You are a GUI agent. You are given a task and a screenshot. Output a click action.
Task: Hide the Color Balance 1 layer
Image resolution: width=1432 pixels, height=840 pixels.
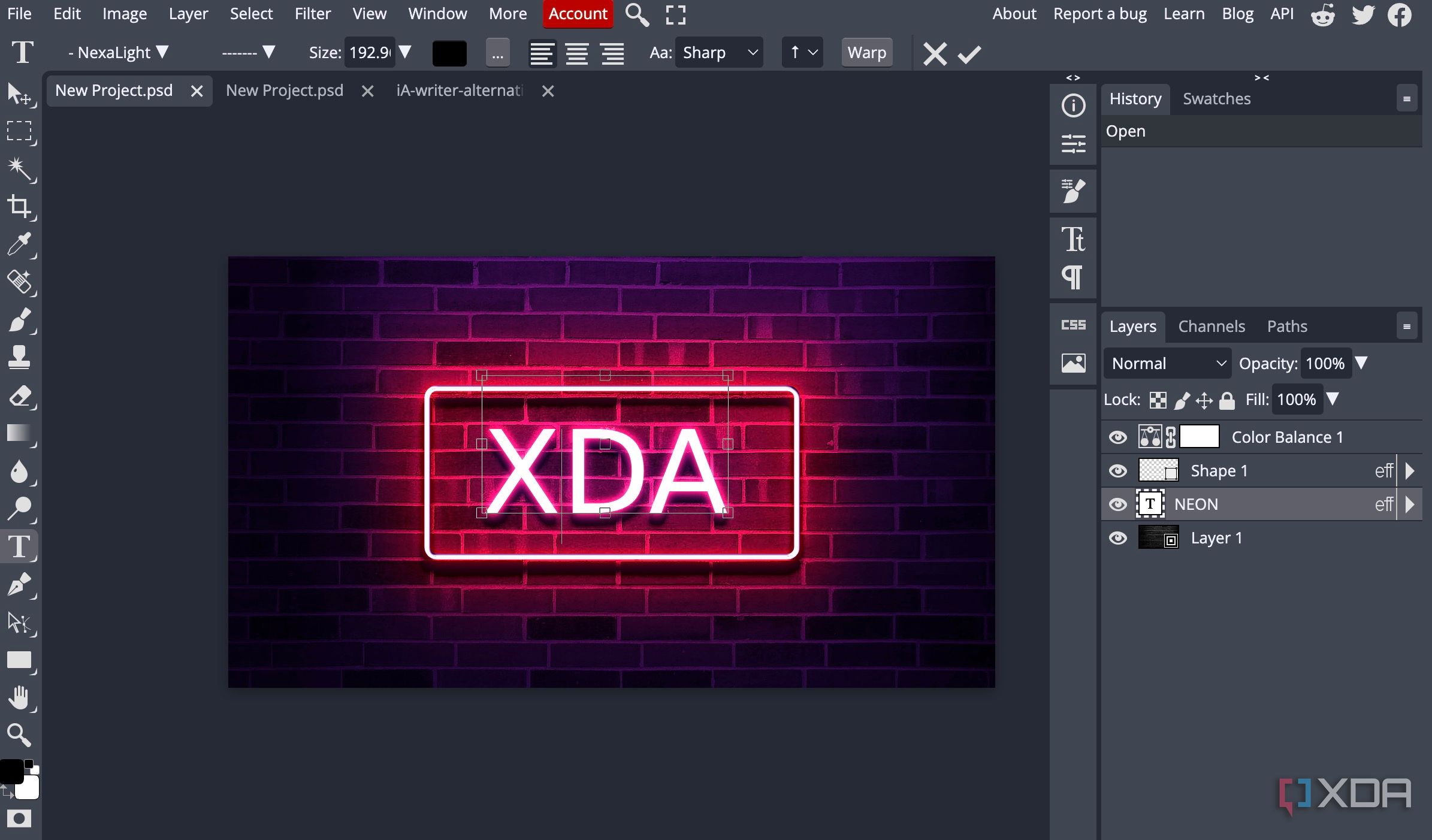1118,437
